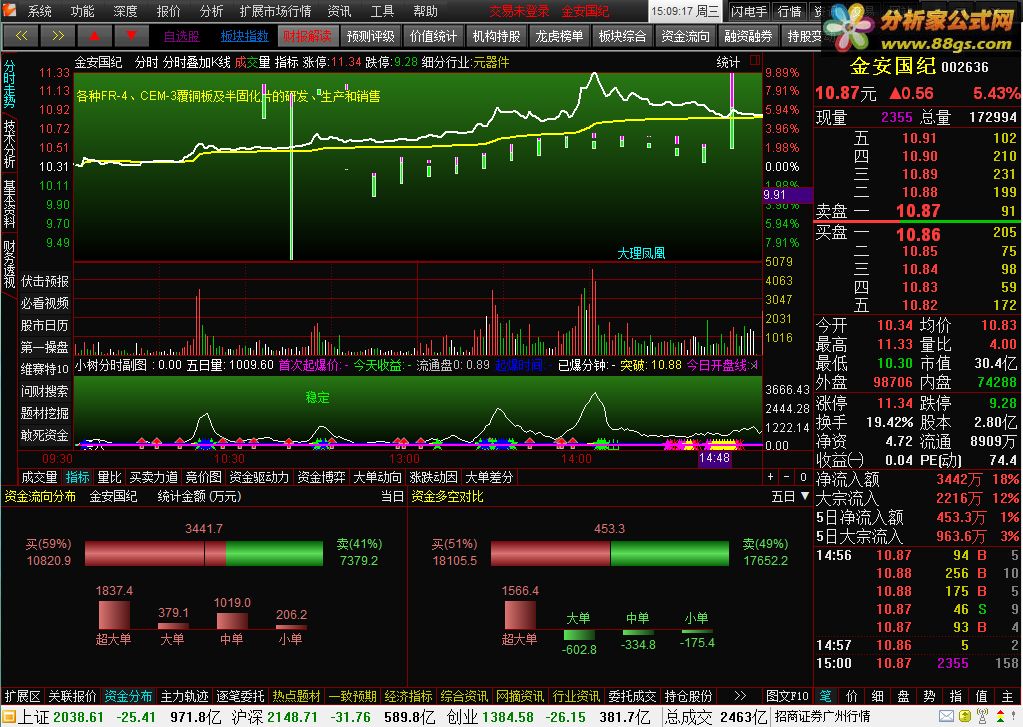This screenshot has width=1023, height=727.
Task: Click the yellow round up-arrow status icon
Action: pyautogui.click(x=965, y=717)
